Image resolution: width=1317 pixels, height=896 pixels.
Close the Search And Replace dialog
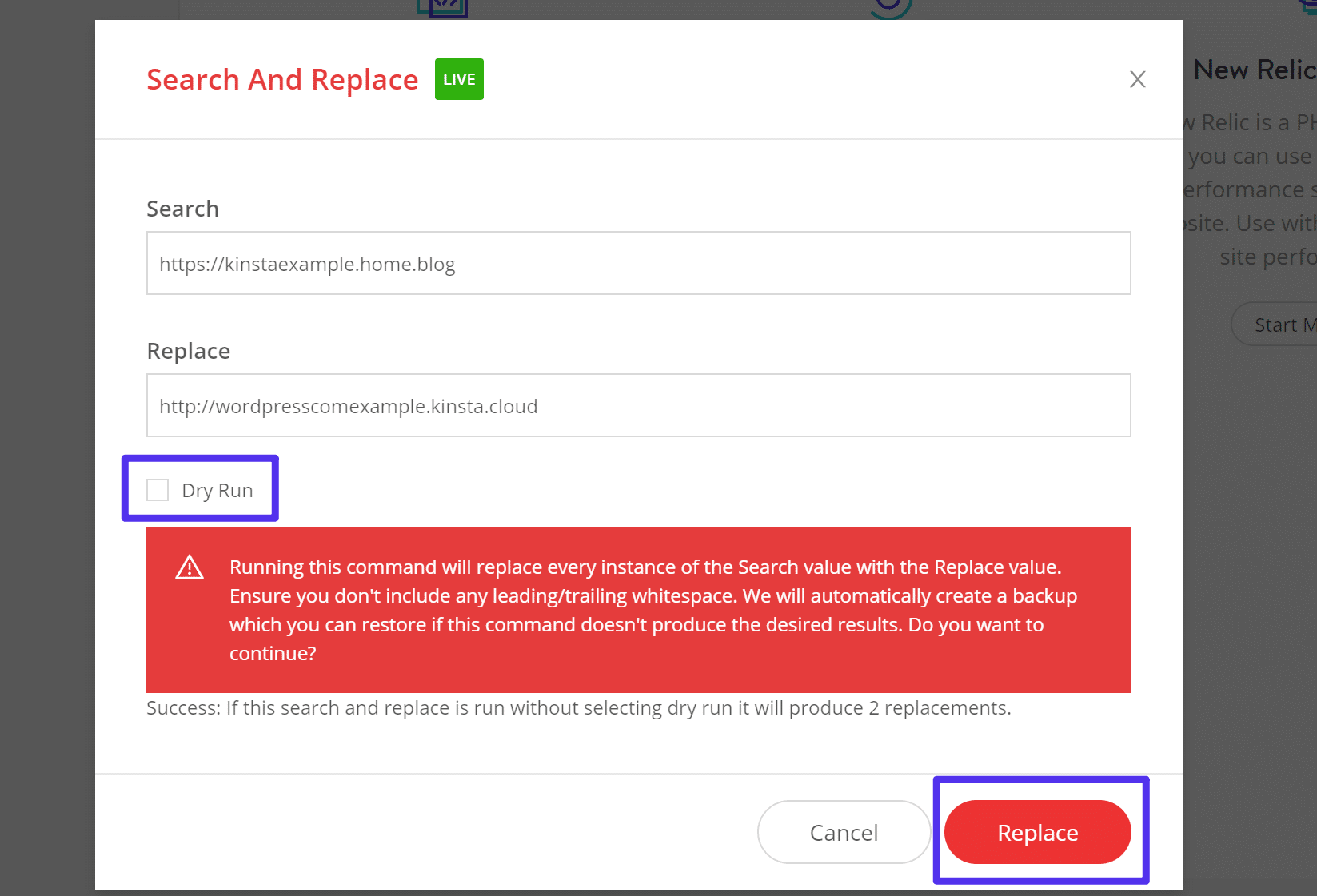click(x=1137, y=79)
